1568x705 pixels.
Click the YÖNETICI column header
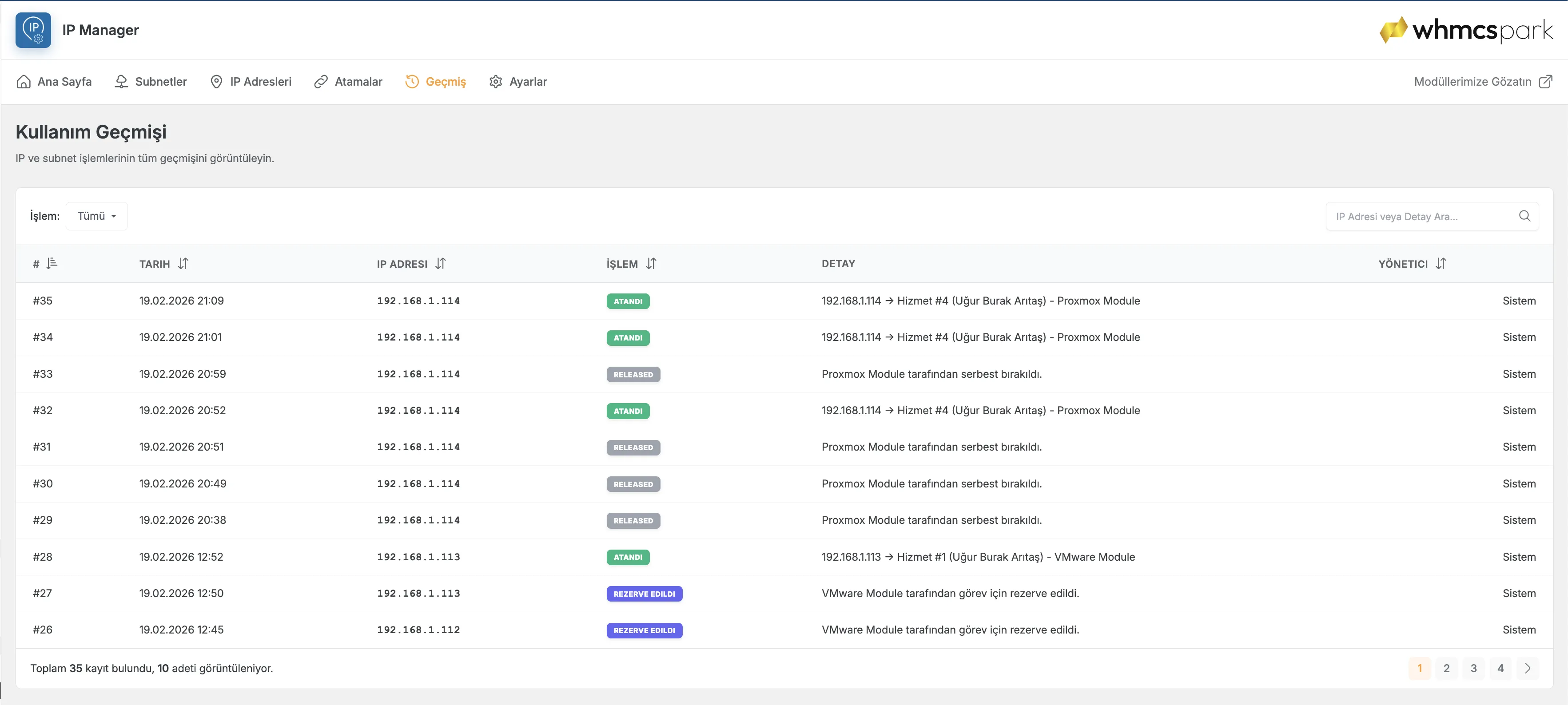click(1403, 264)
